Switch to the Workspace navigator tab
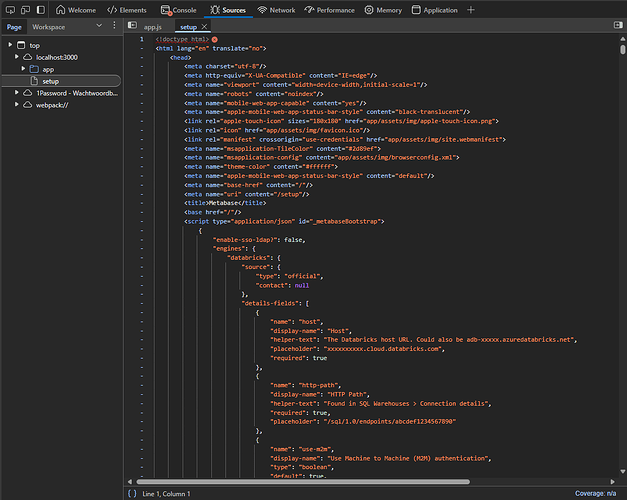 [x=48, y=27]
